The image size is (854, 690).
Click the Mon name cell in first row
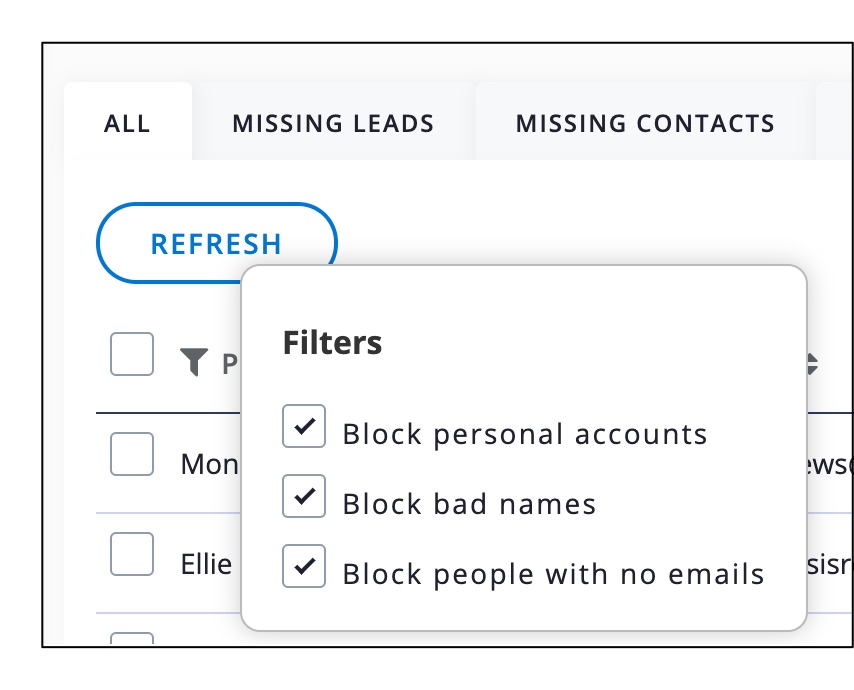[x=210, y=464]
